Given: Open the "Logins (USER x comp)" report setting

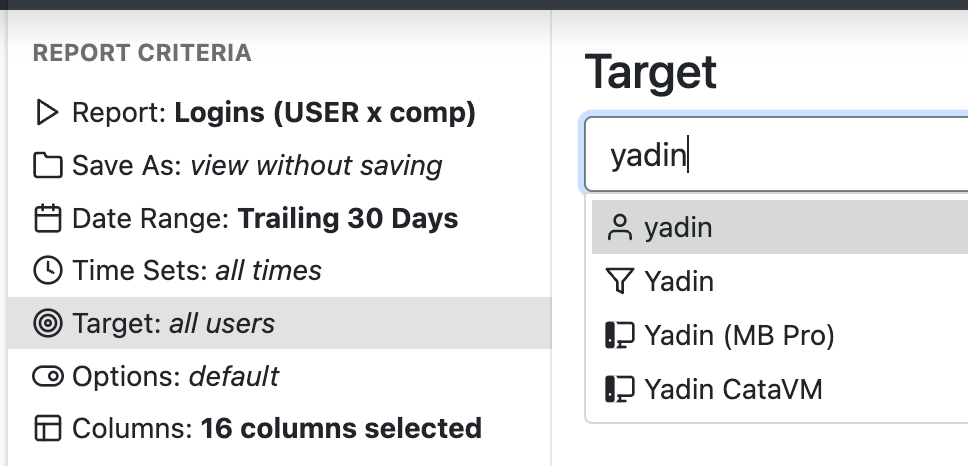Looking at the screenshot, I should 325,113.
